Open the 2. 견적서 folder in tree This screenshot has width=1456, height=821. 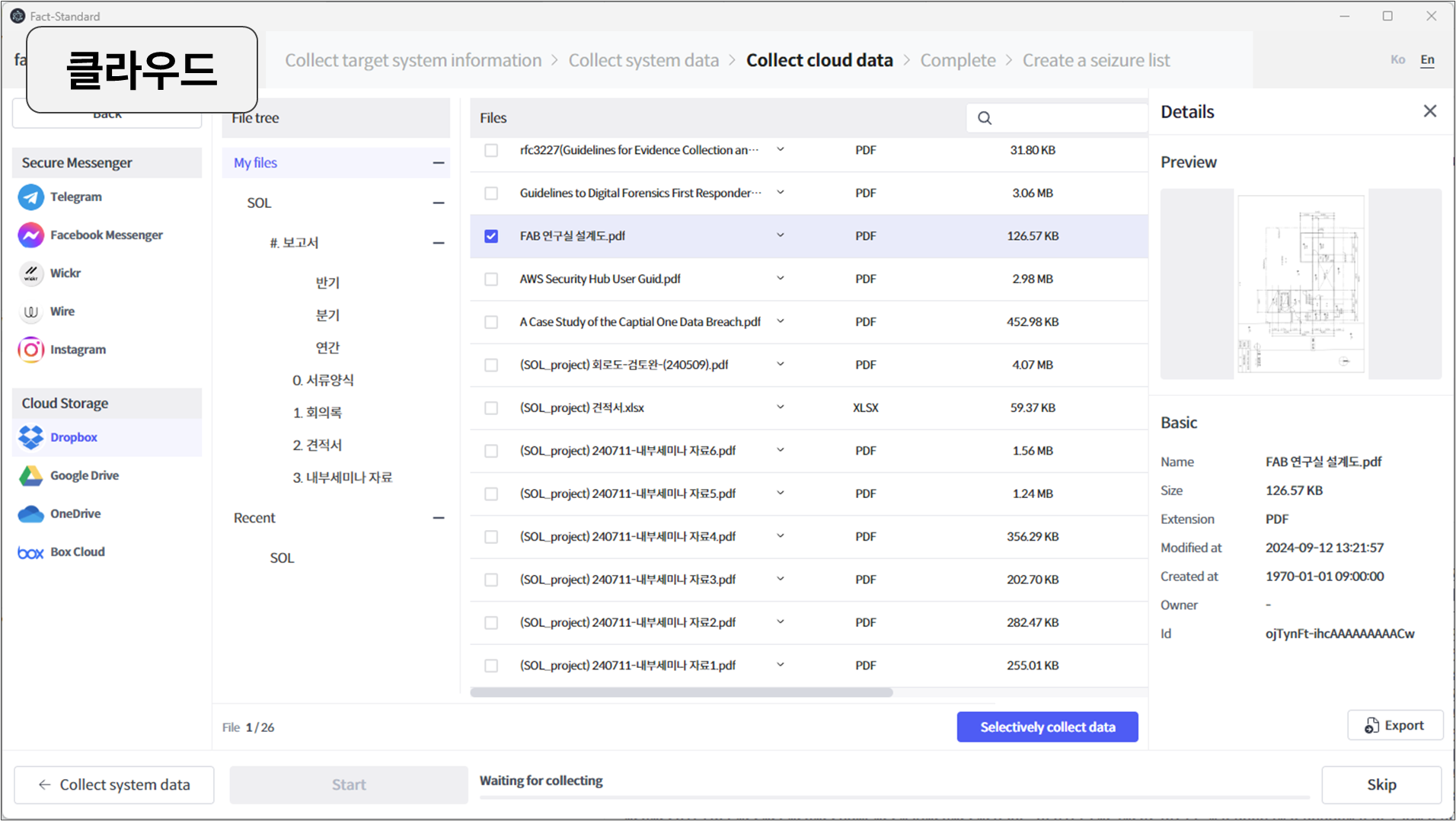coord(318,445)
